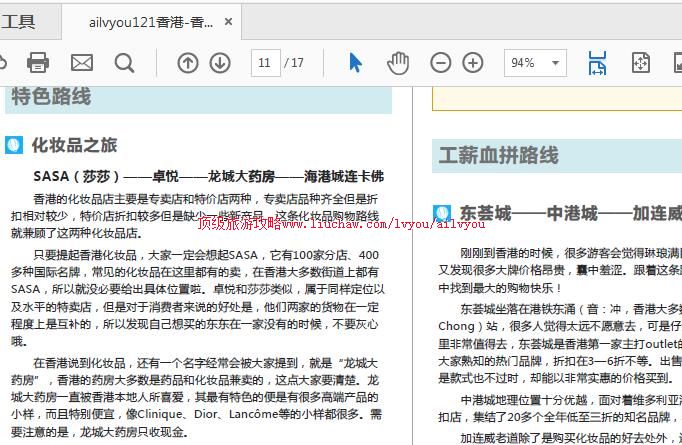
Task: Close the ailvyou121香港 document tab
Action: pyautogui.click(x=228, y=22)
